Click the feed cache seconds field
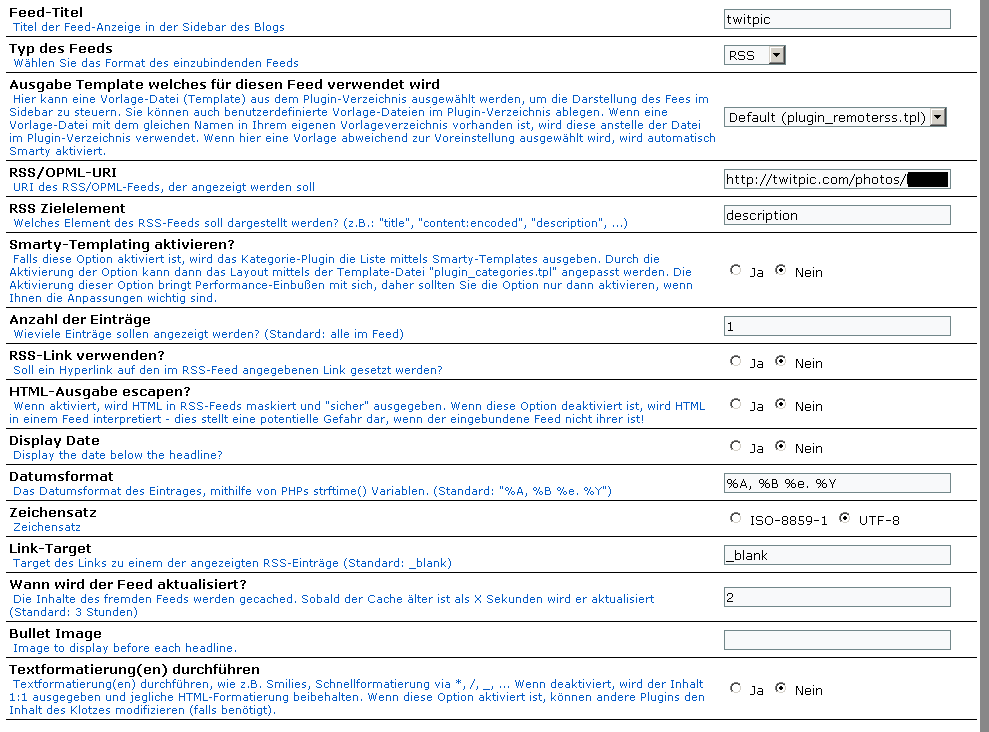The height and width of the screenshot is (732, 989). [x=837, y=596]
